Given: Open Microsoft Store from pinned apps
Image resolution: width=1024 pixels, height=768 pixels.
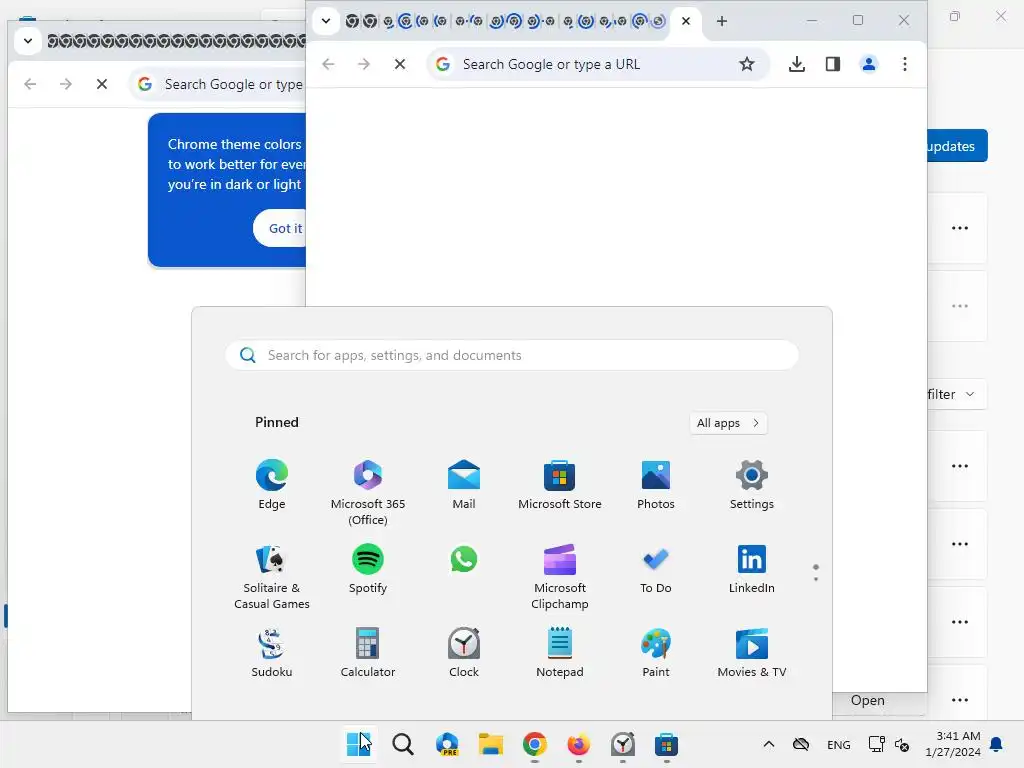Looking at the screenshot, I should tap(560, 485).
